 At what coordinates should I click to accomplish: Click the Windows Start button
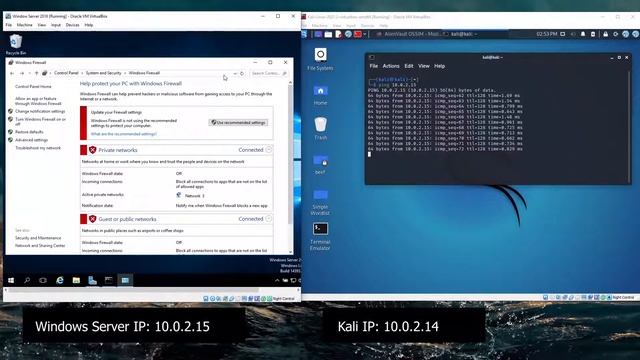click(x=11, y=280)
